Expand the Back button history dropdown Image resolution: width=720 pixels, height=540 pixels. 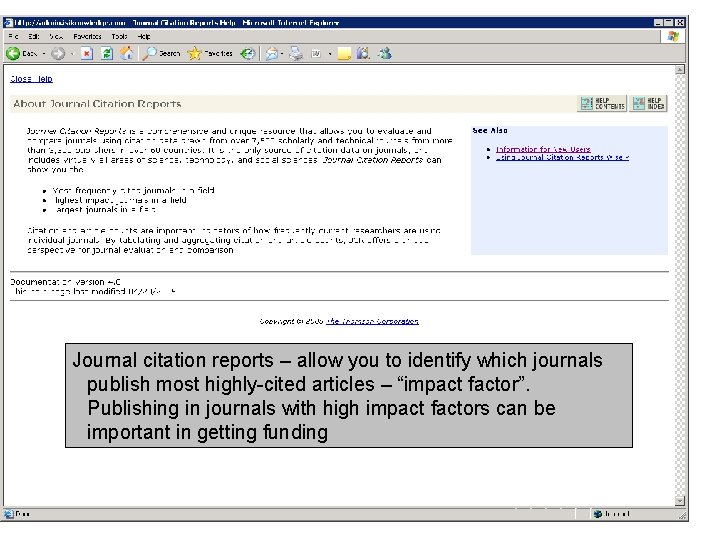point(44,54)
